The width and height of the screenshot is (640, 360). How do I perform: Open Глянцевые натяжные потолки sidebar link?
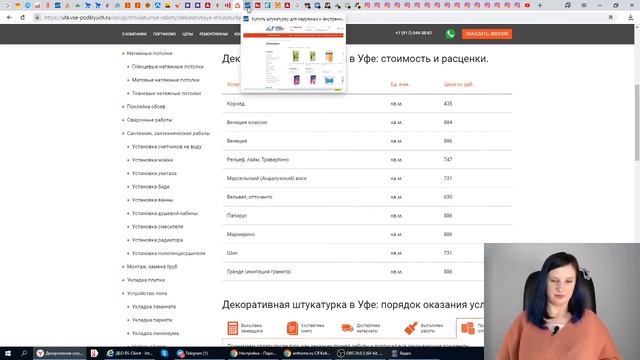[167, 67]
